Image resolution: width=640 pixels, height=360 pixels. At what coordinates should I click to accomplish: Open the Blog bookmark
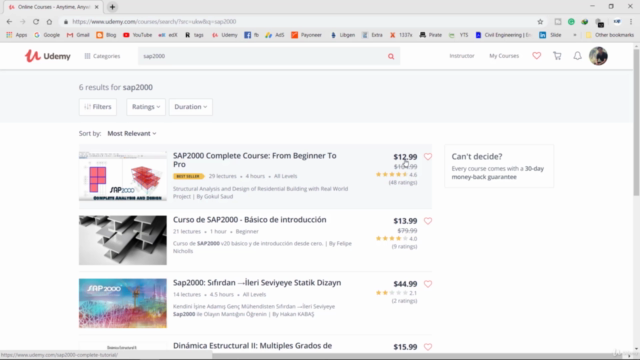(x=106, y=35)
